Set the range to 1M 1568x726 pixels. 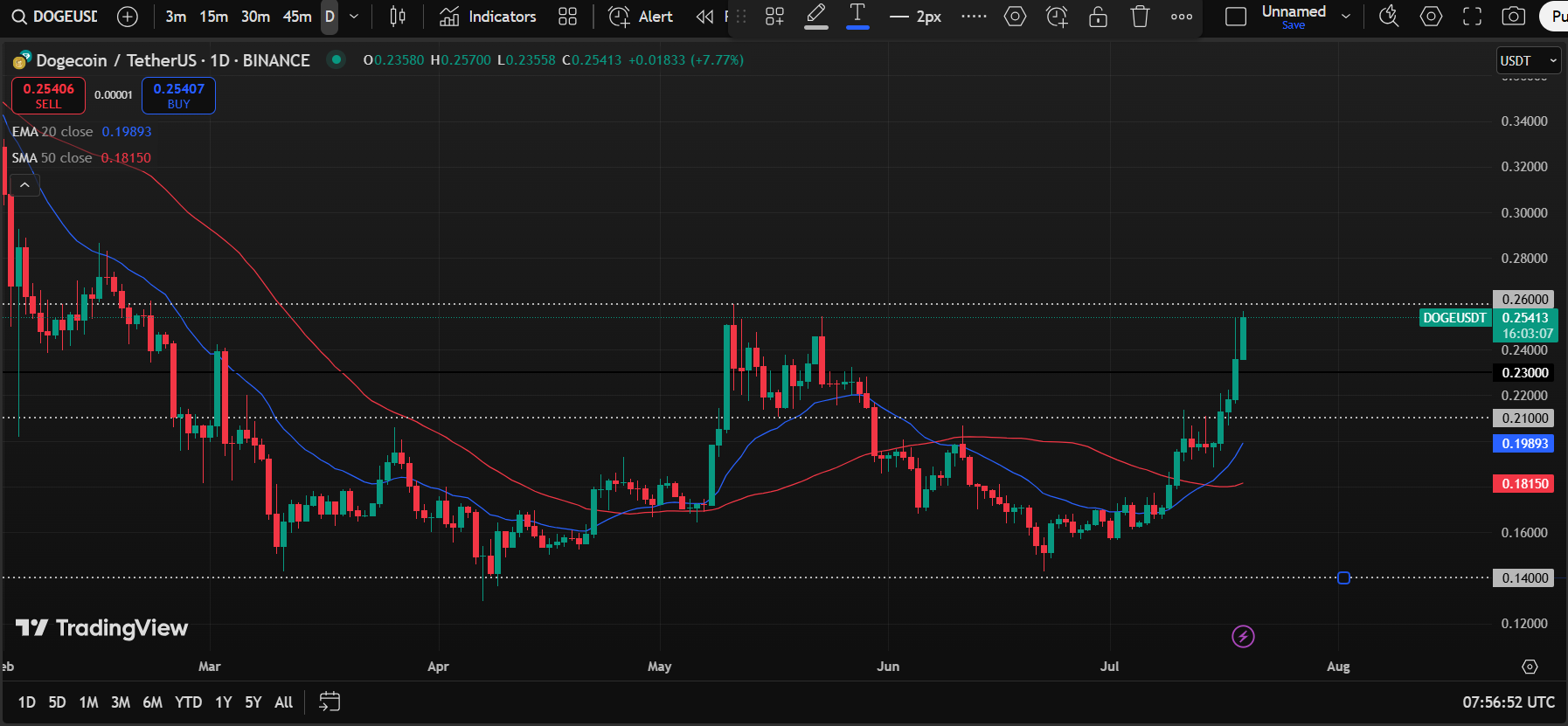click(x=88, y=702)
